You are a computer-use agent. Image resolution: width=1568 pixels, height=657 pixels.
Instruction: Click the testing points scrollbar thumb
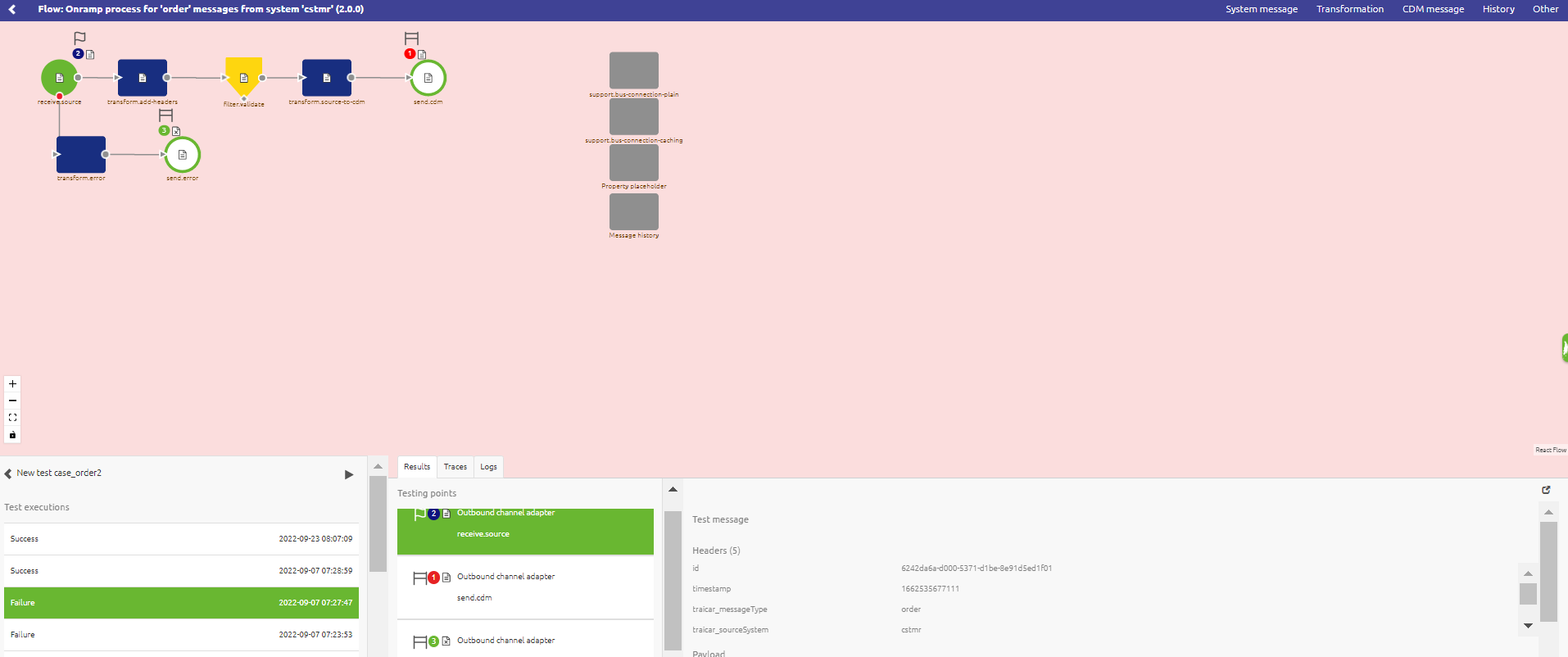(x=673, y=580)
